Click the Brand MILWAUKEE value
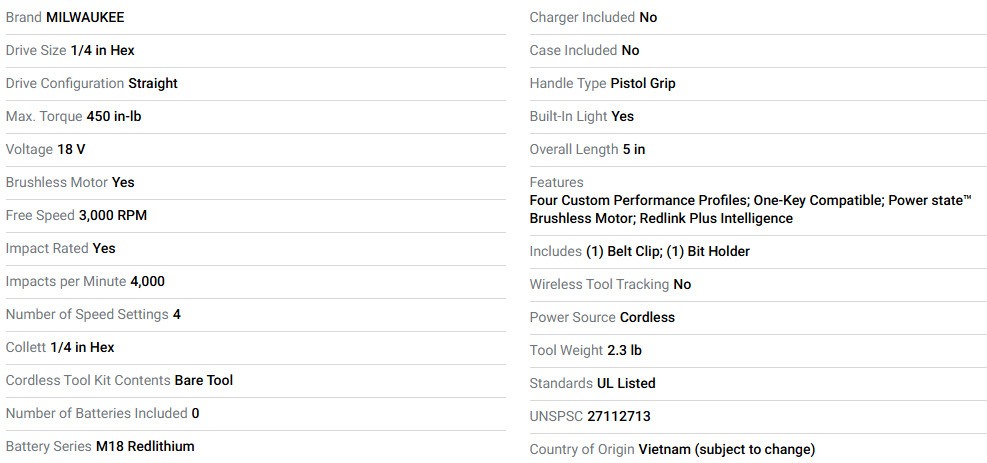The image size is (987, 463). 85,18
